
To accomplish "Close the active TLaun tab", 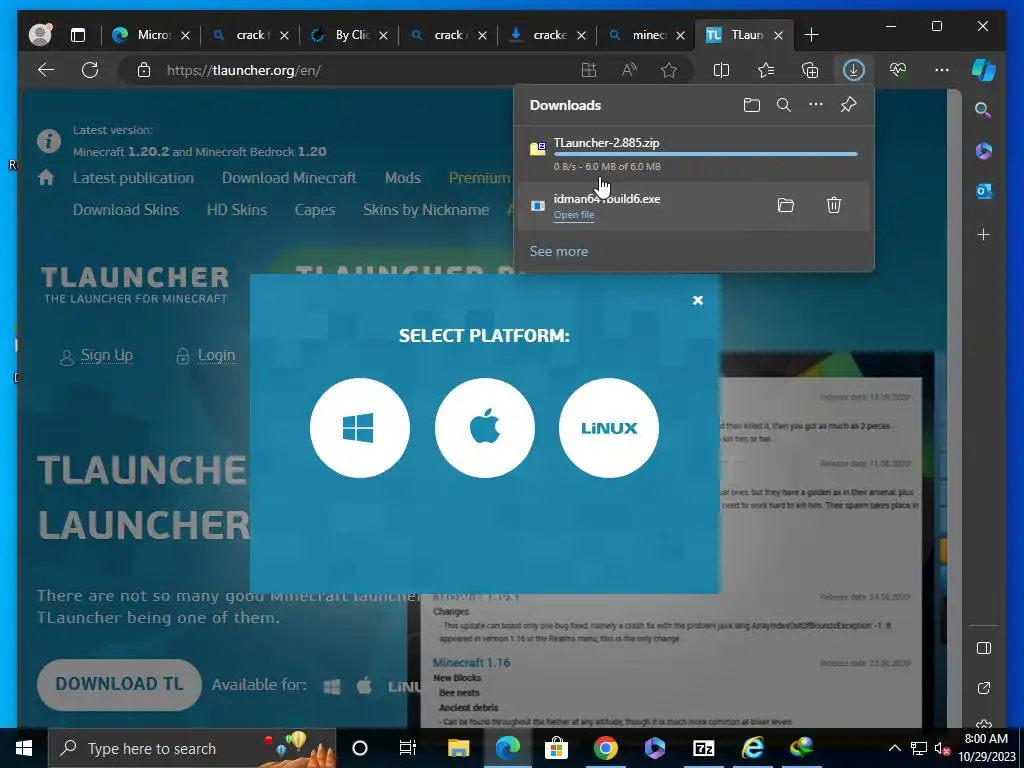I will pos(778,35).
